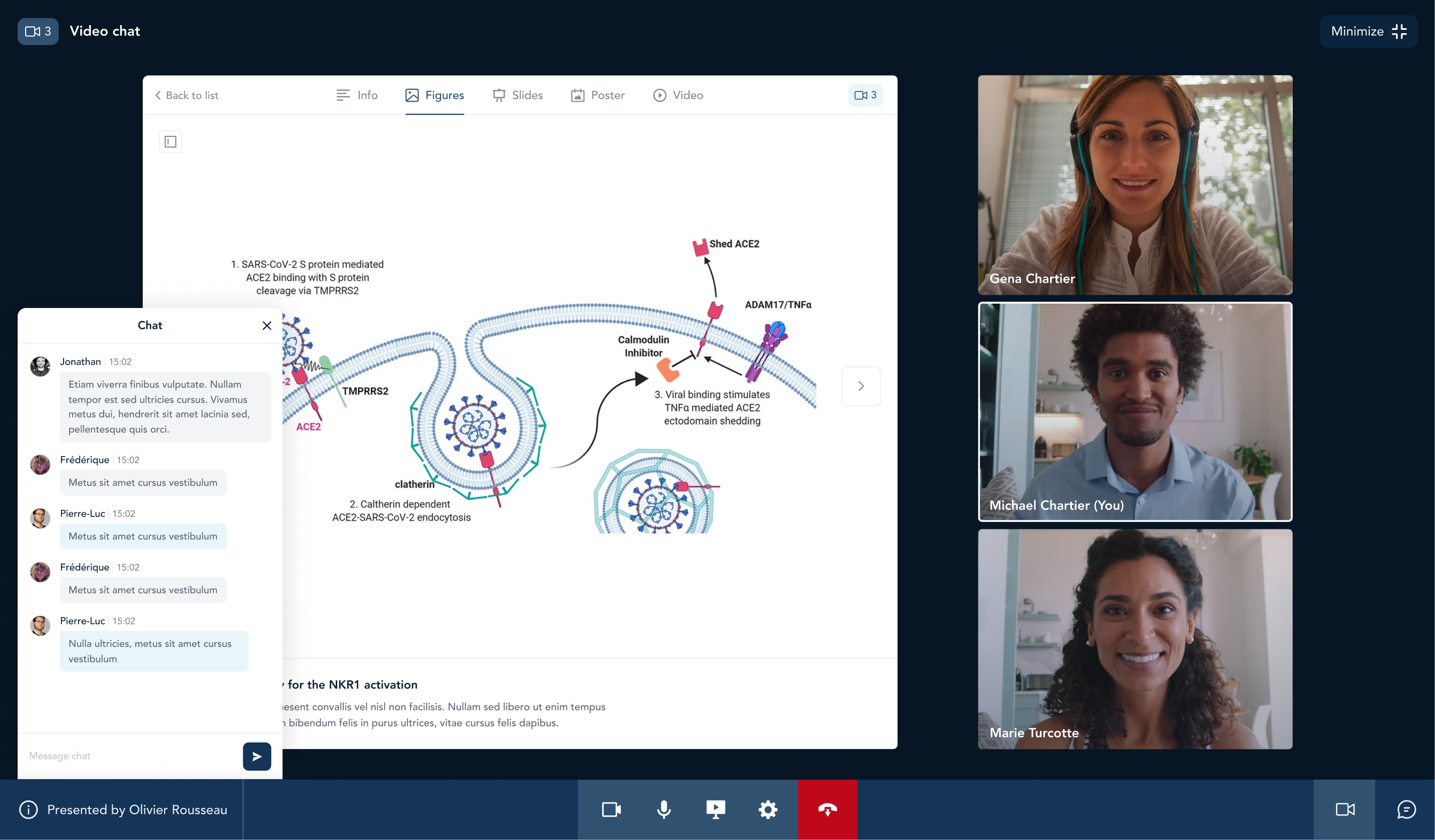
Task: Click the microphone icon to mute
Action: pos(663,810)
